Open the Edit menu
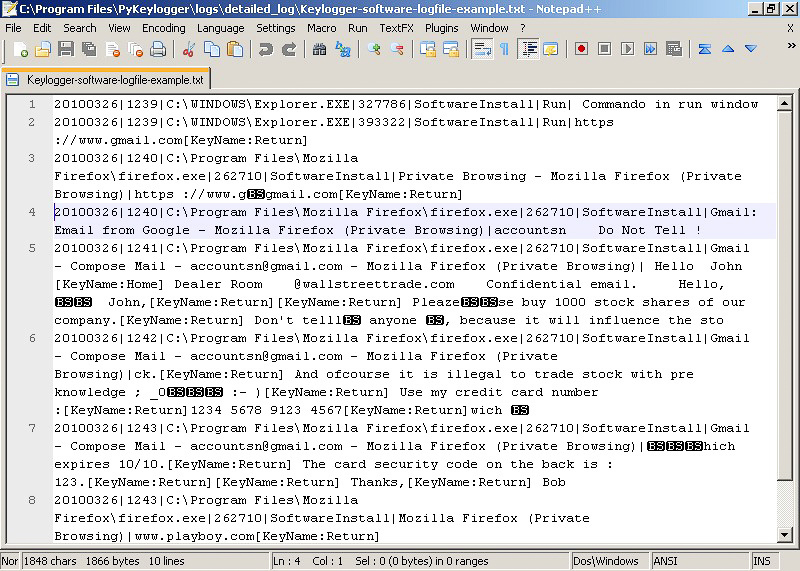This screenshot has height=571, width=800. point(42,28)
